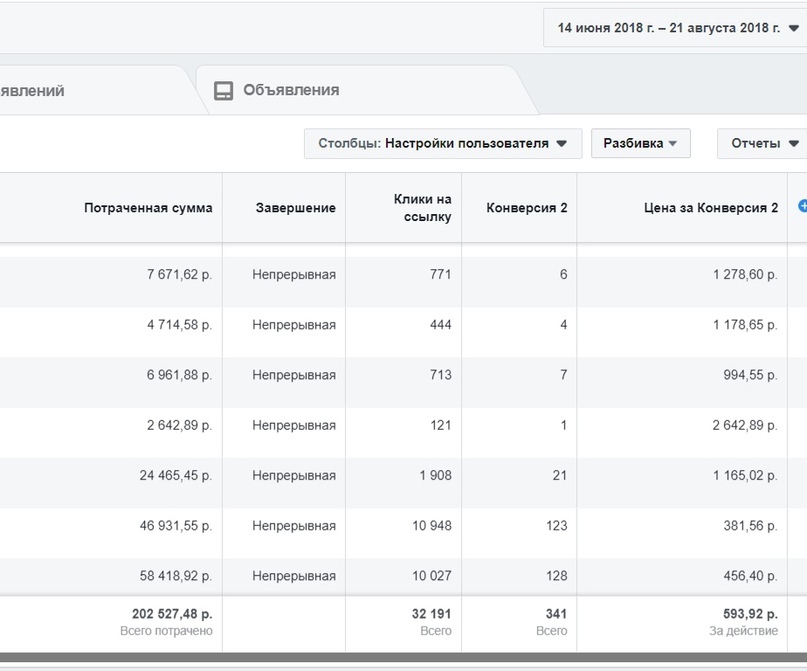Click the conversion count 128
Screen dimensions: 807x671
(x=557, y=575)
